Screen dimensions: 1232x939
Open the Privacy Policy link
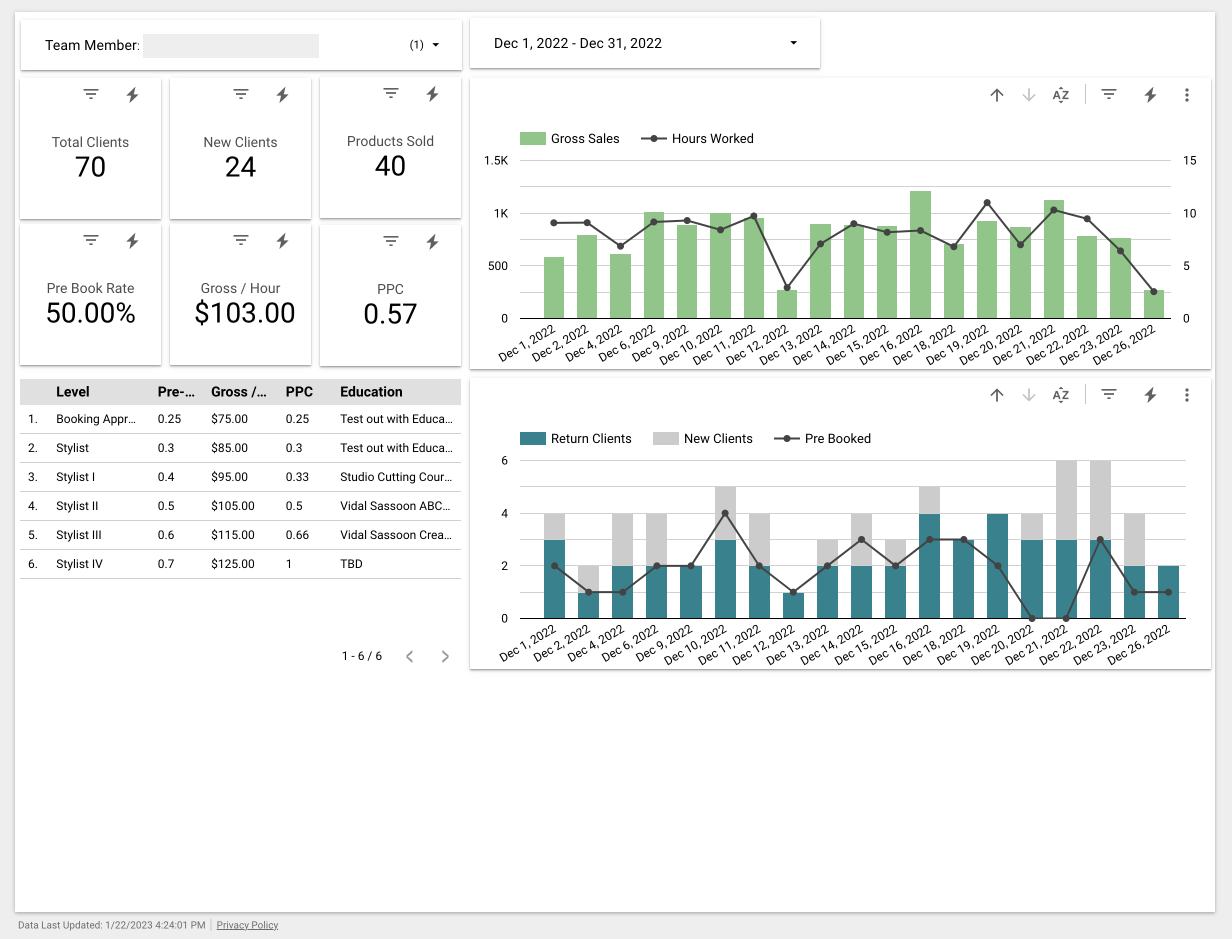247,925
